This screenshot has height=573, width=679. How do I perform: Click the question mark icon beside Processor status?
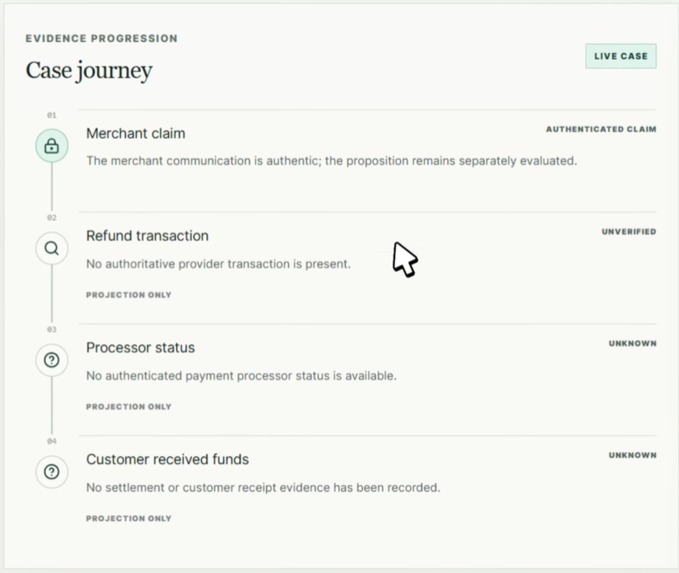pyautogui.click(x=52, y=360)
